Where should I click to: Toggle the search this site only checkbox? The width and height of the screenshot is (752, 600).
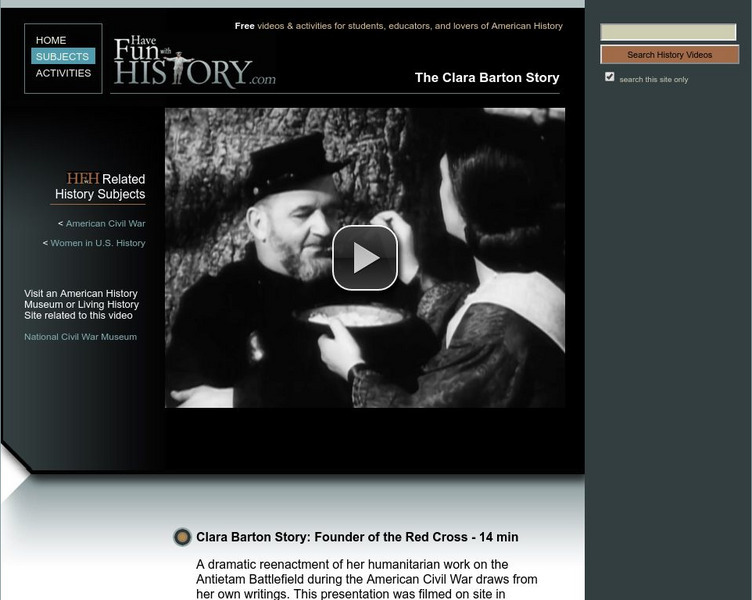[x=610, y=77]
